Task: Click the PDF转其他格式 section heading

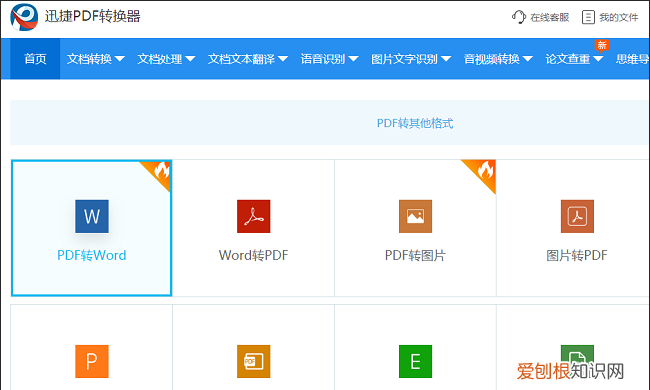Action: pos(415,123)
